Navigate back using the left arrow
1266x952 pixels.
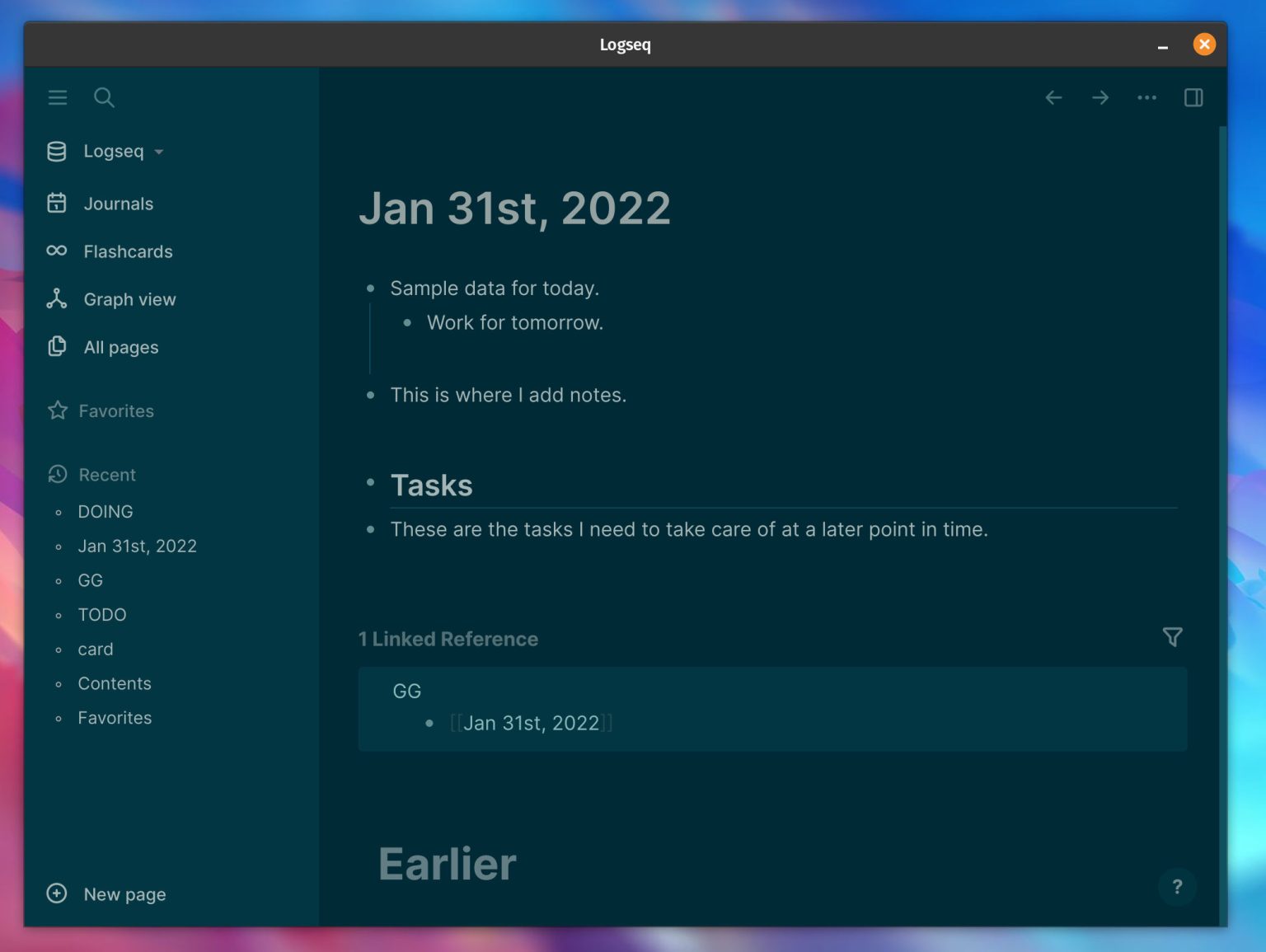1053,97
